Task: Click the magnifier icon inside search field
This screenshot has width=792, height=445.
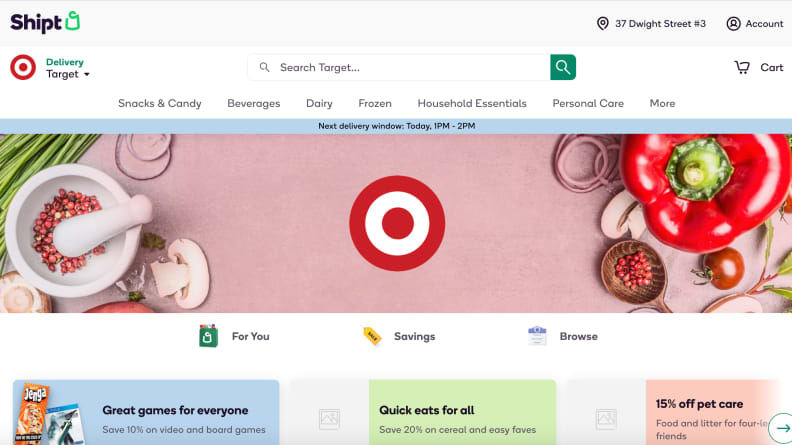Action: 264,67
